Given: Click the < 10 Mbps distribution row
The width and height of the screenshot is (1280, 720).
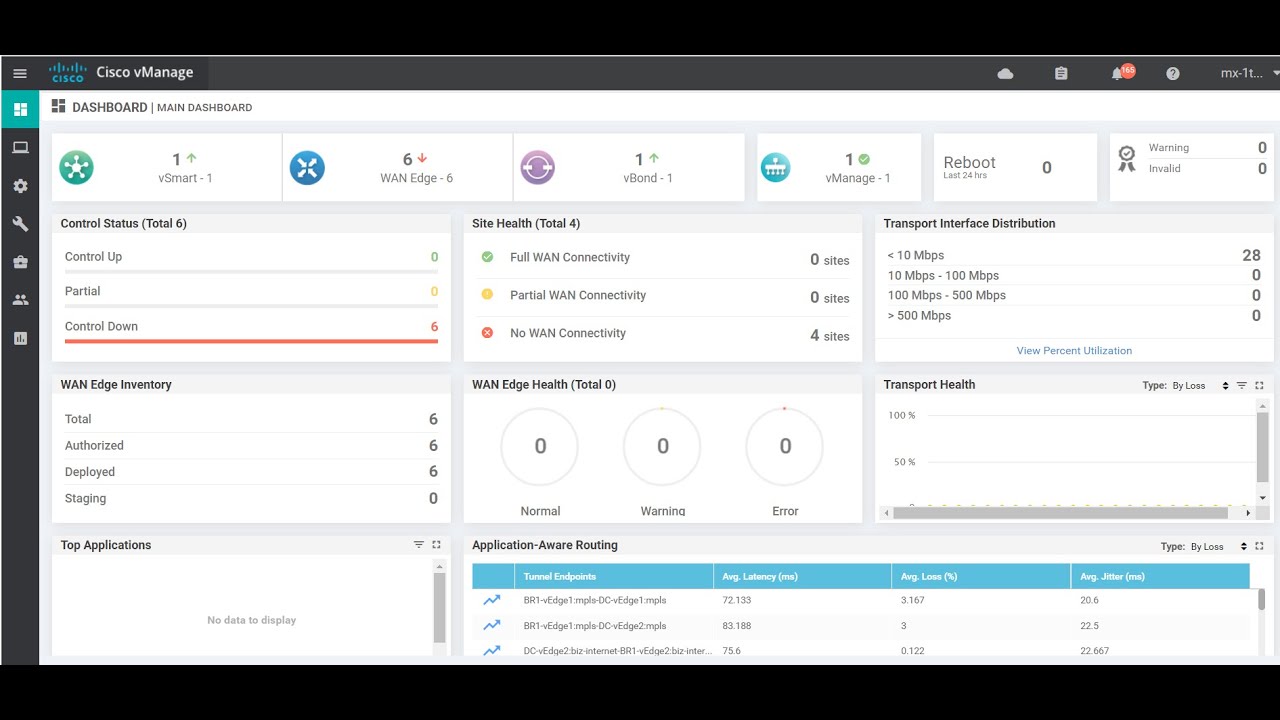Looking at the screenshot, I should point(1074,256).
